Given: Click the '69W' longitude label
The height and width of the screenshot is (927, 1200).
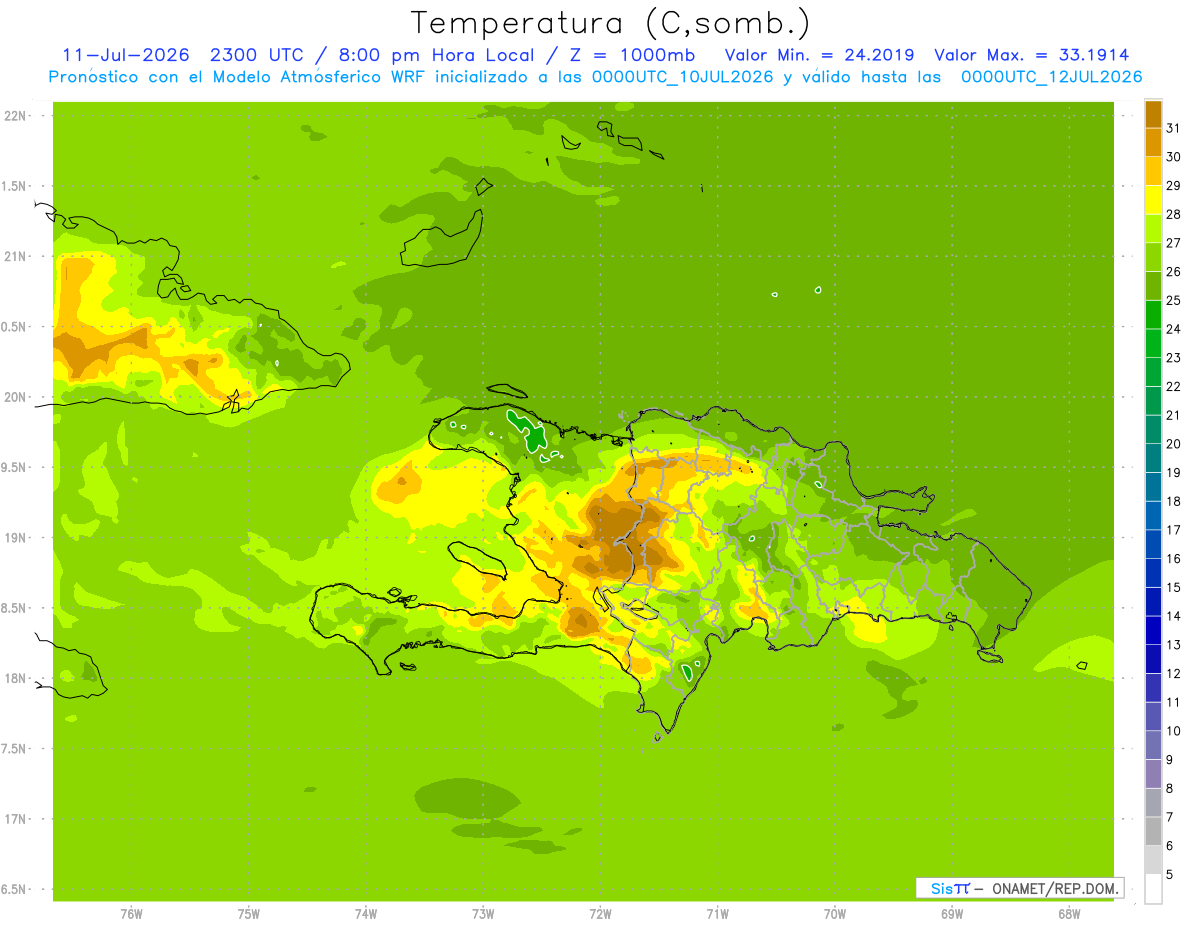Looking at the screenshot, I should point(952,914).
